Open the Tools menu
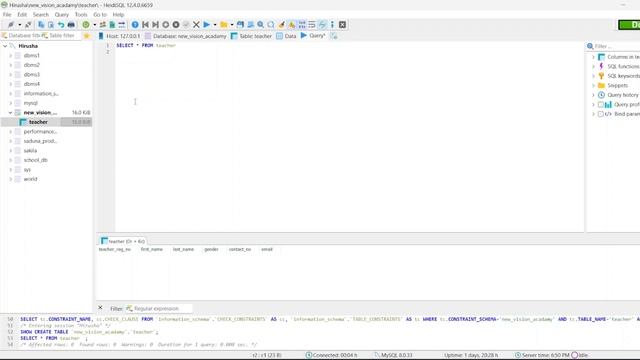This screenshot has height=360, width=640. point(81,15)
